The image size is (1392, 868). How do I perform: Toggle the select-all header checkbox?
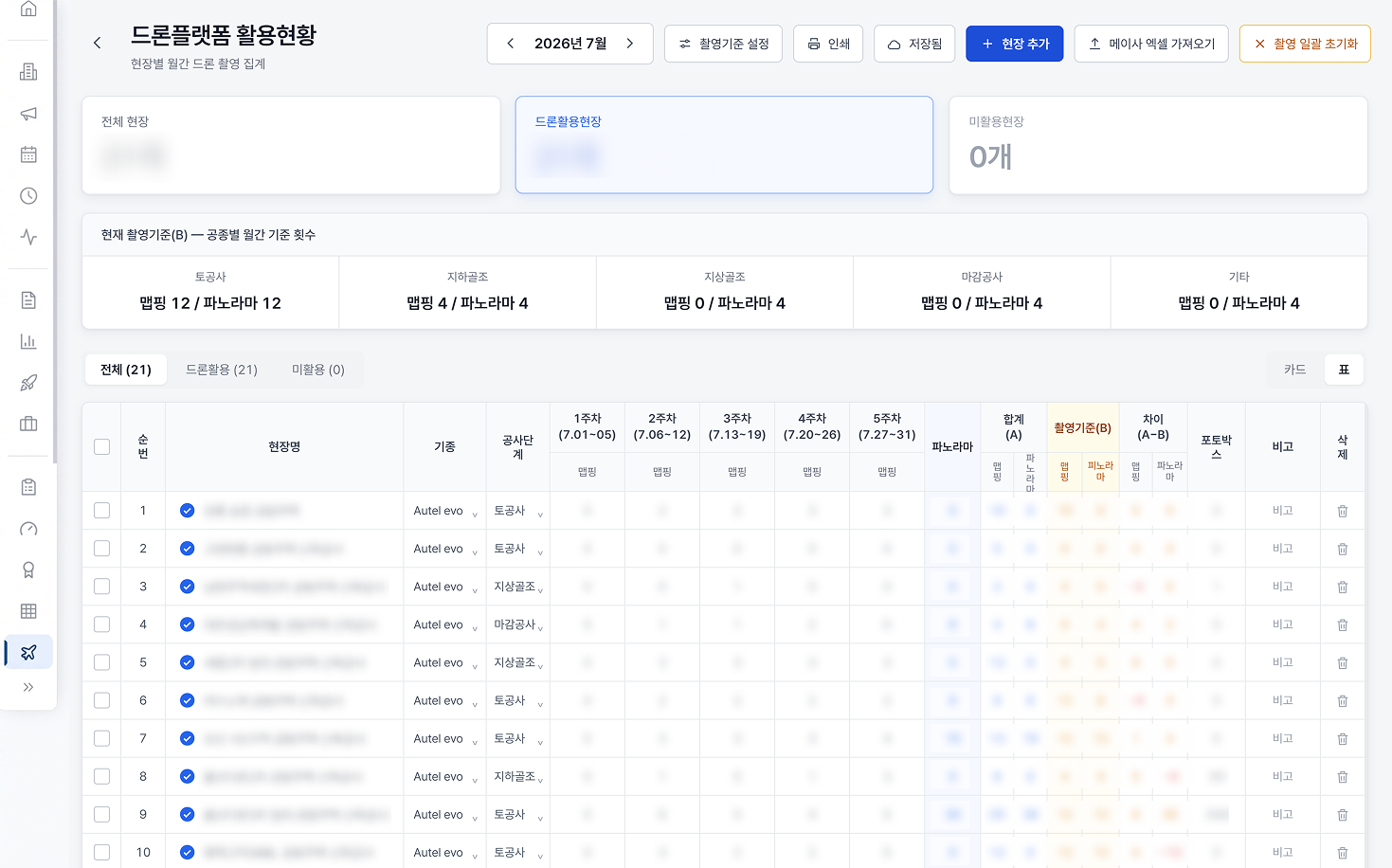(101, 446)
